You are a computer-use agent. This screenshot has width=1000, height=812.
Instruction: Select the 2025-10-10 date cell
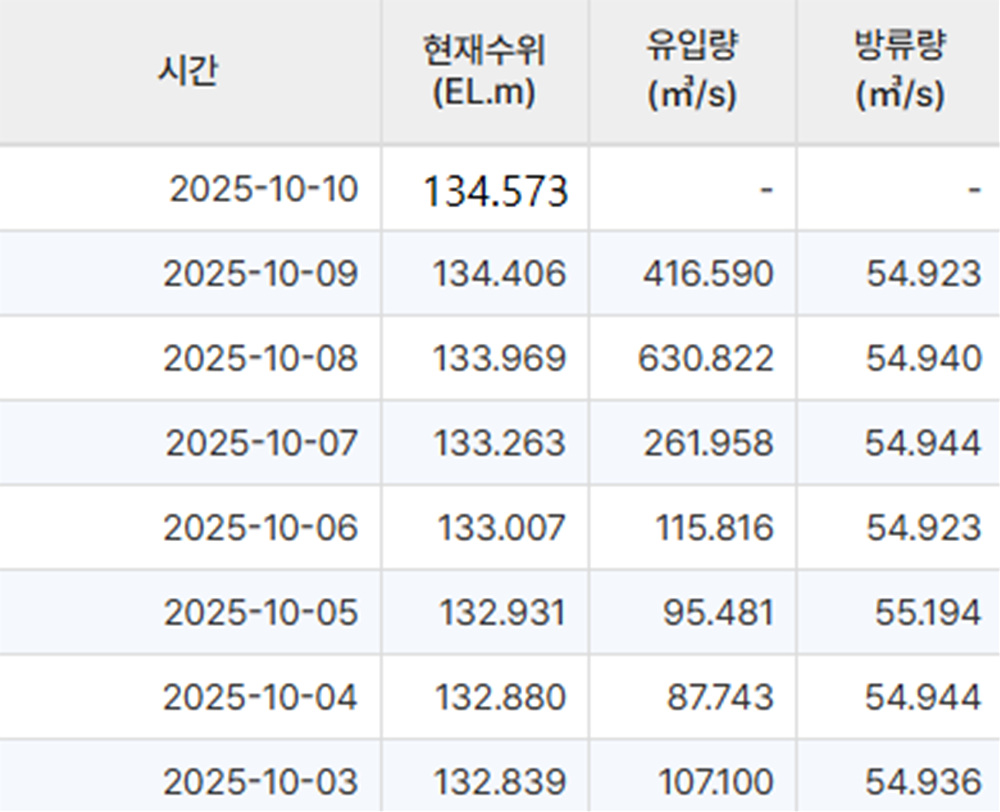pos(263,188)
